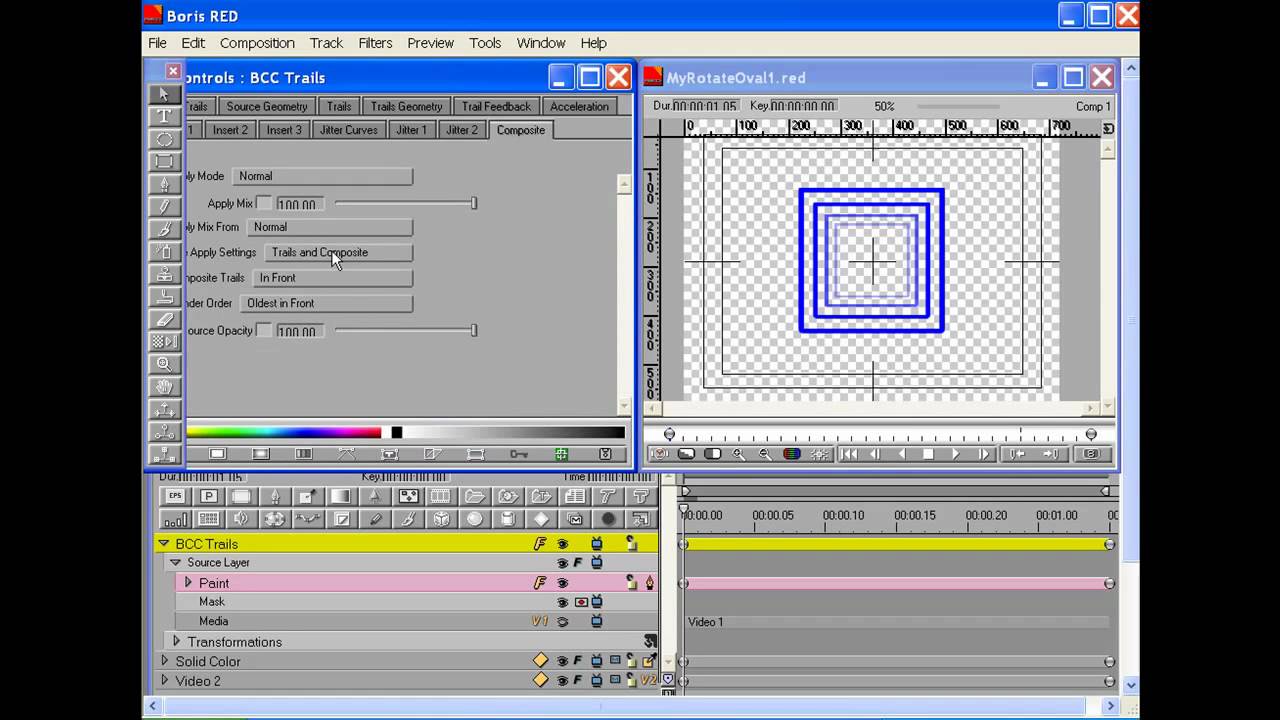This screenshot has width=1280, height=720.
Task: Open the Apply Mix From dropdown
Action: (329, 227)
